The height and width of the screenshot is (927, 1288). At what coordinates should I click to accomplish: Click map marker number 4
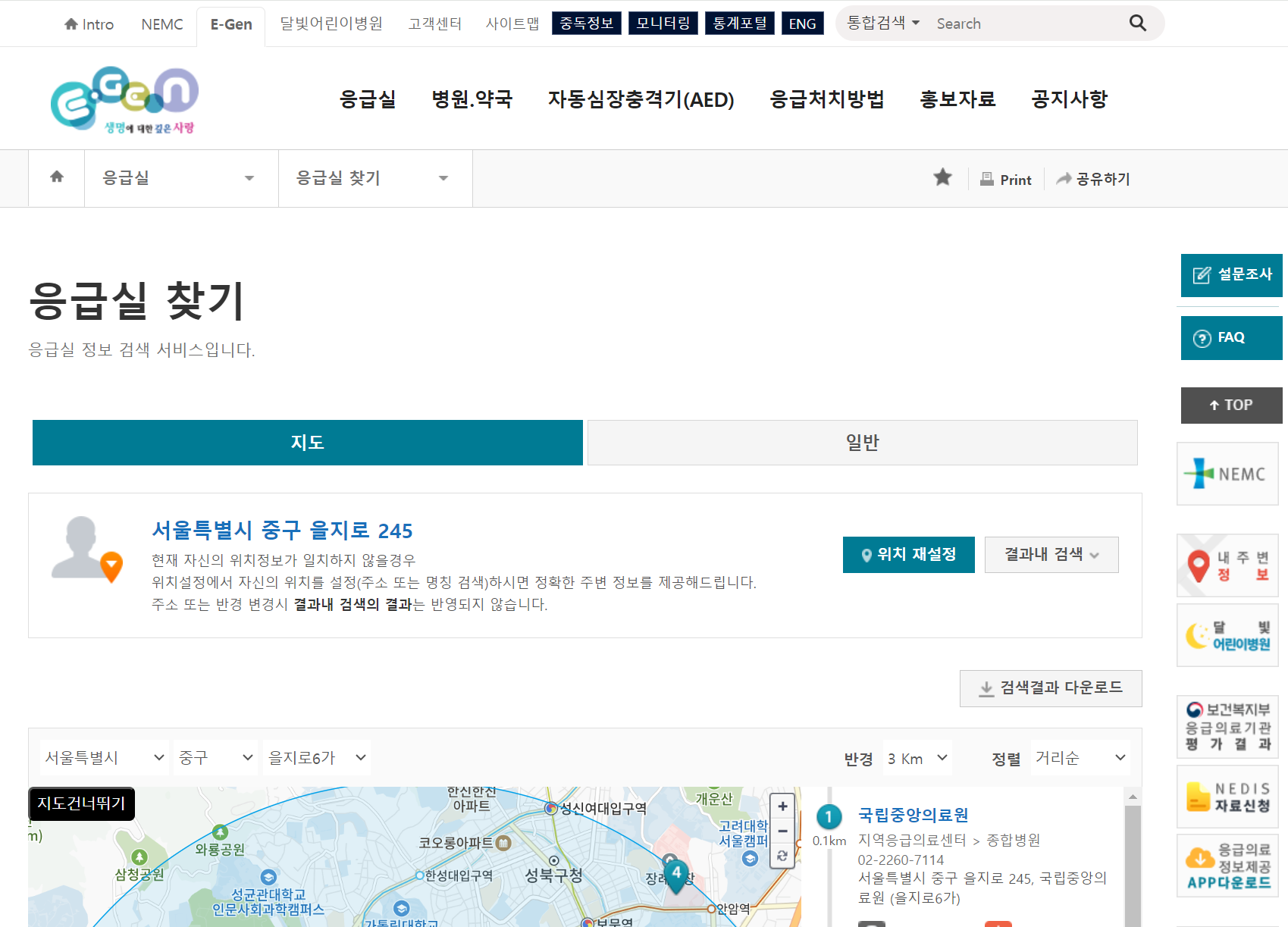pyautogui.click(x=676, y=875)
